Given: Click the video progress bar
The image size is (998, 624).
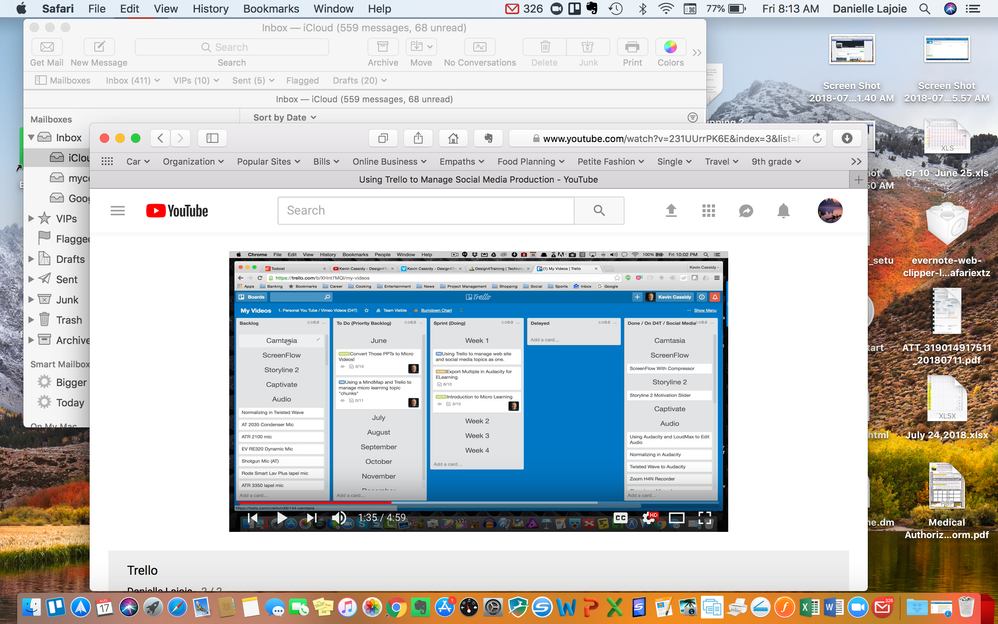Looking at the screenshot, I should pos(479,503).
